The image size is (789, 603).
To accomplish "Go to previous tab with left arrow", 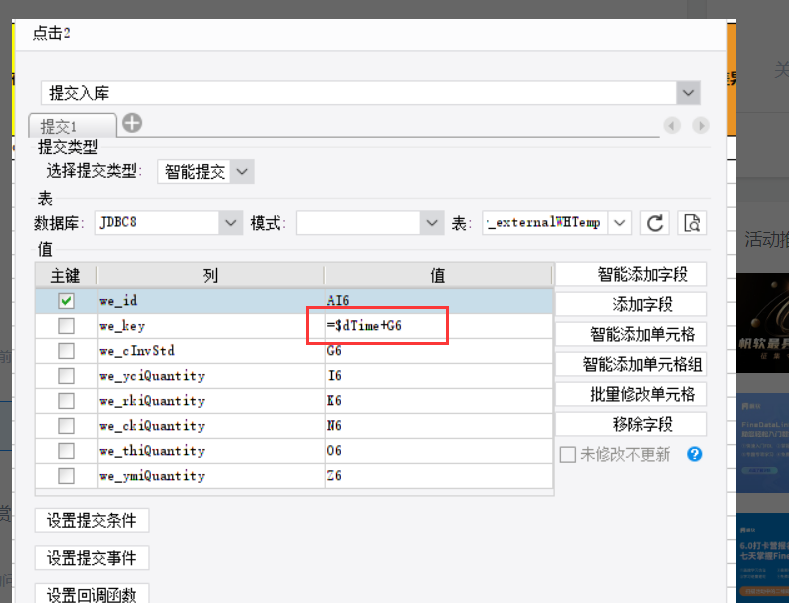I will 672,125.
